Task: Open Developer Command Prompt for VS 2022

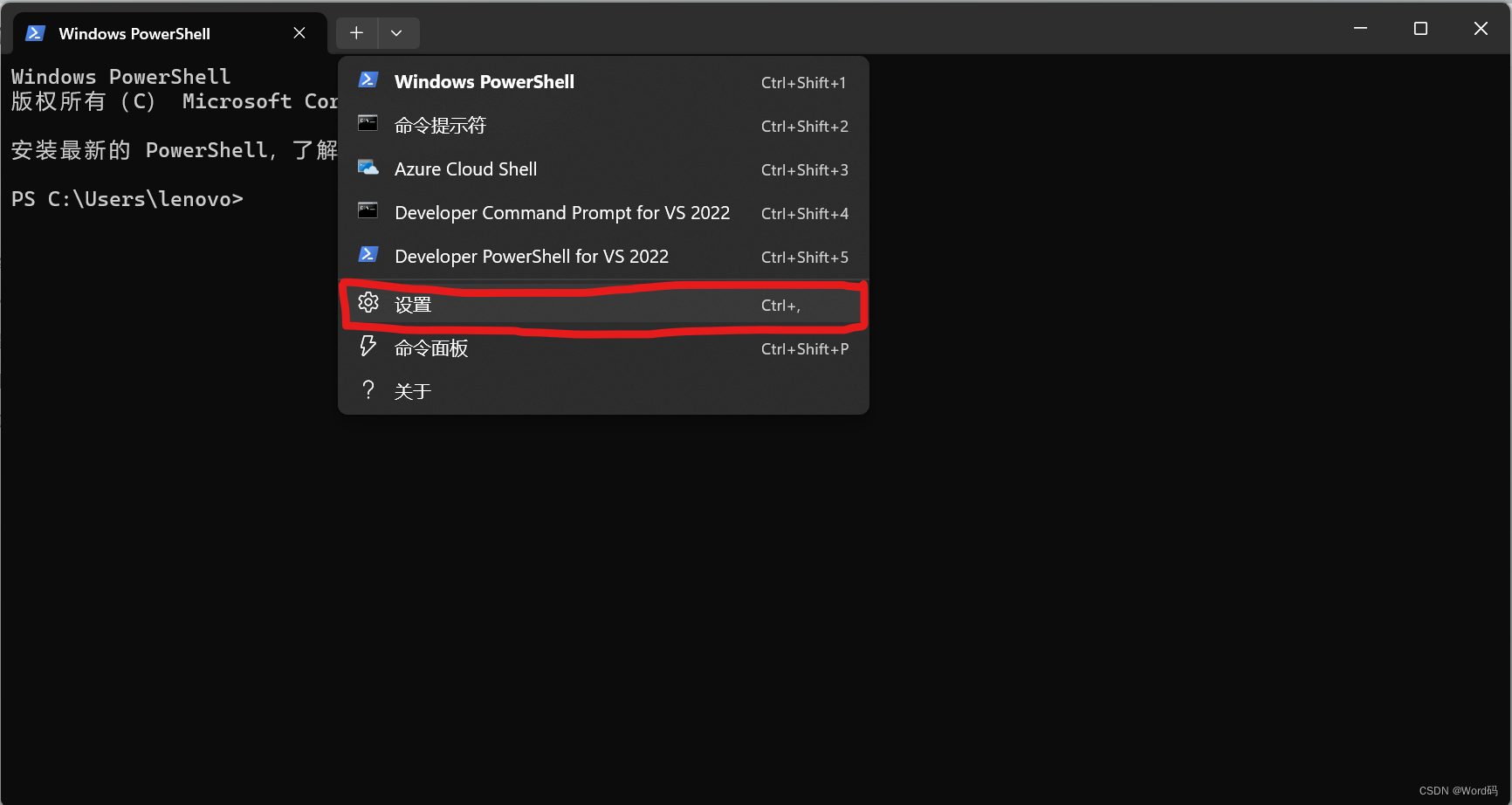Action: 603,213
